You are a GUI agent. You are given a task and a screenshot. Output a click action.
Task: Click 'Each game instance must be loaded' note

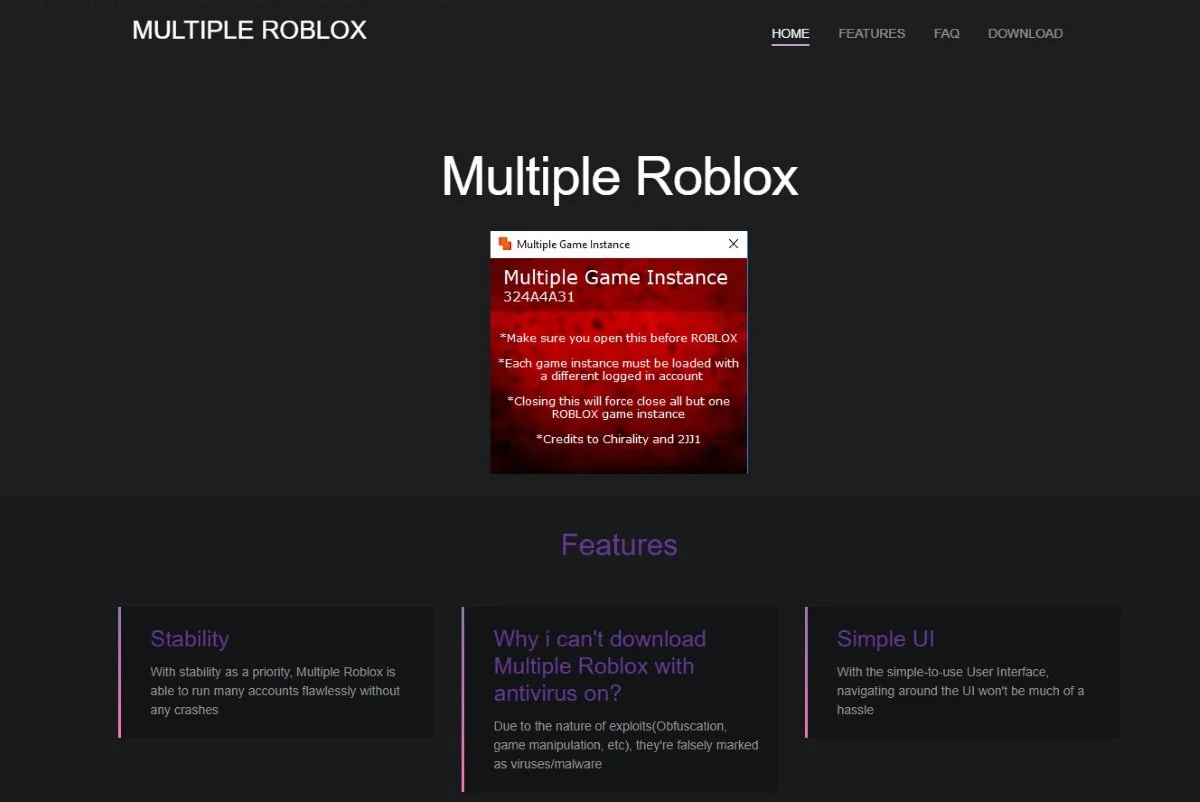619,370
